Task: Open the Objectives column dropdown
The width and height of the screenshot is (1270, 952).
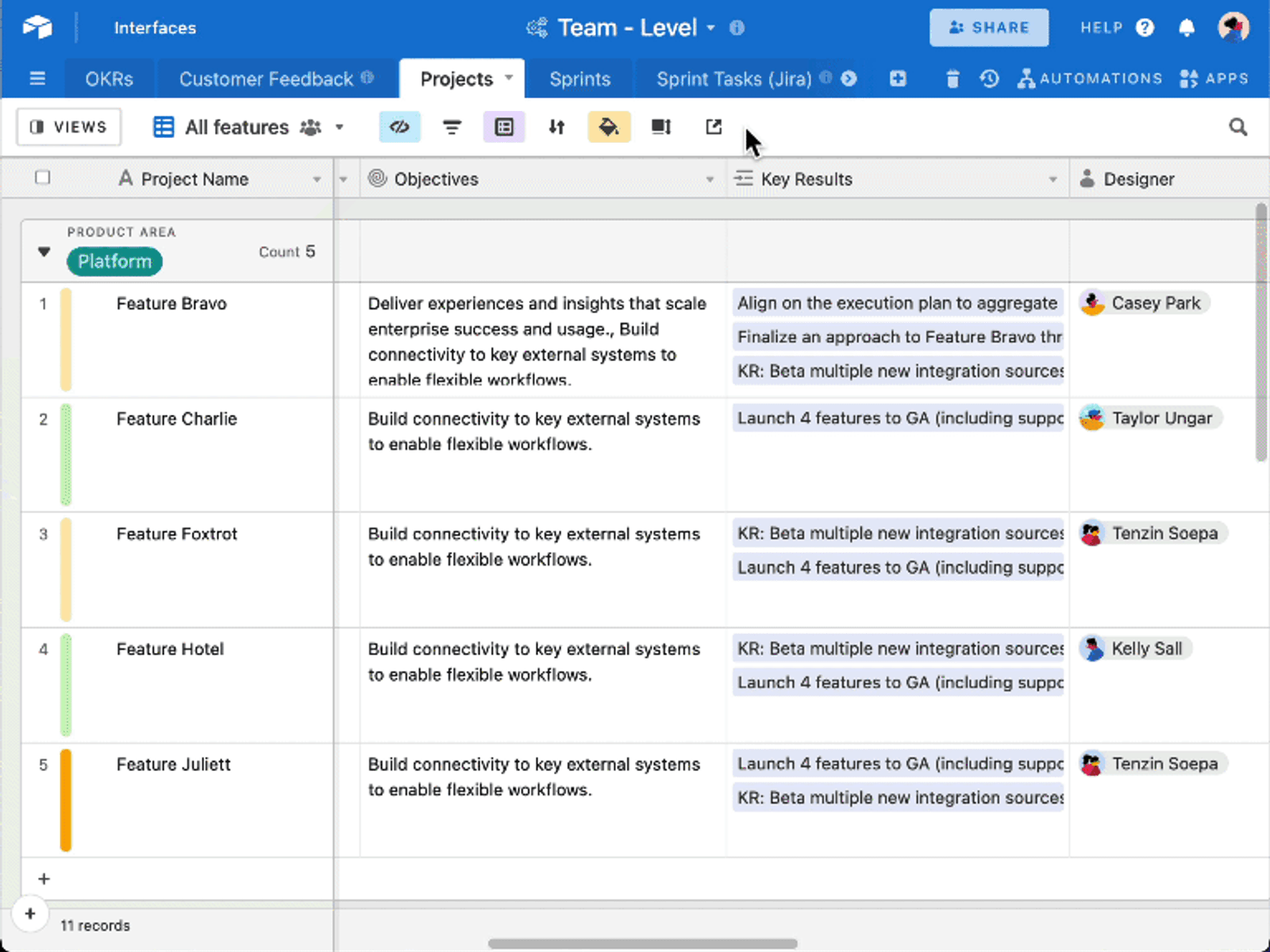Action: tap(710, 179)
